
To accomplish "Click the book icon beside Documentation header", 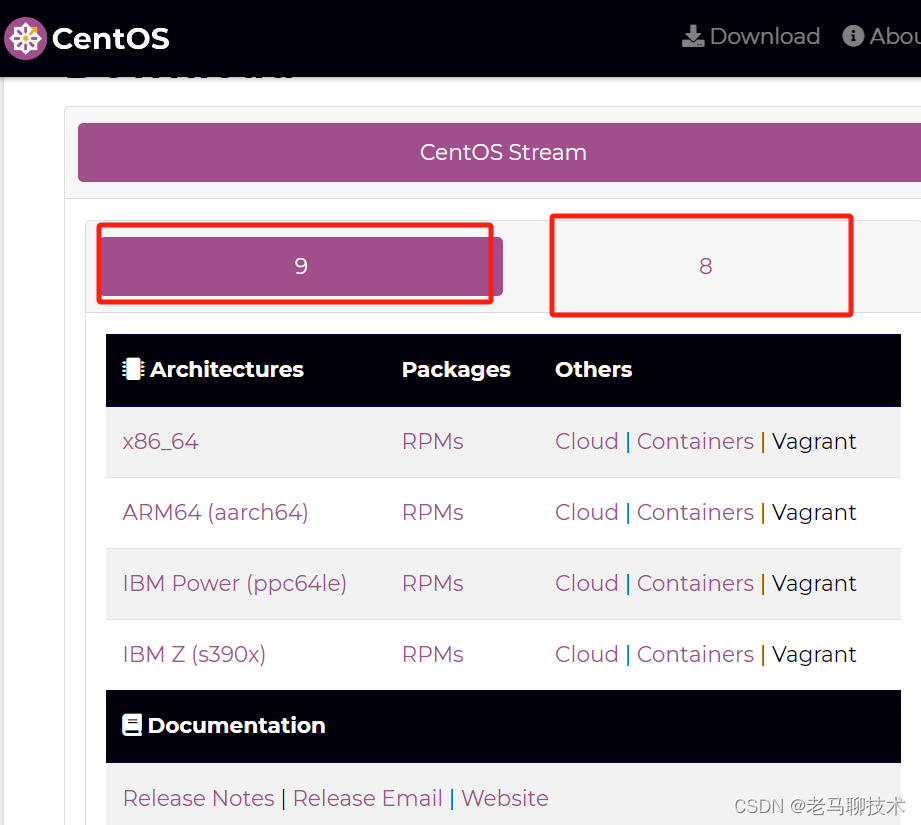I will 133,724.
